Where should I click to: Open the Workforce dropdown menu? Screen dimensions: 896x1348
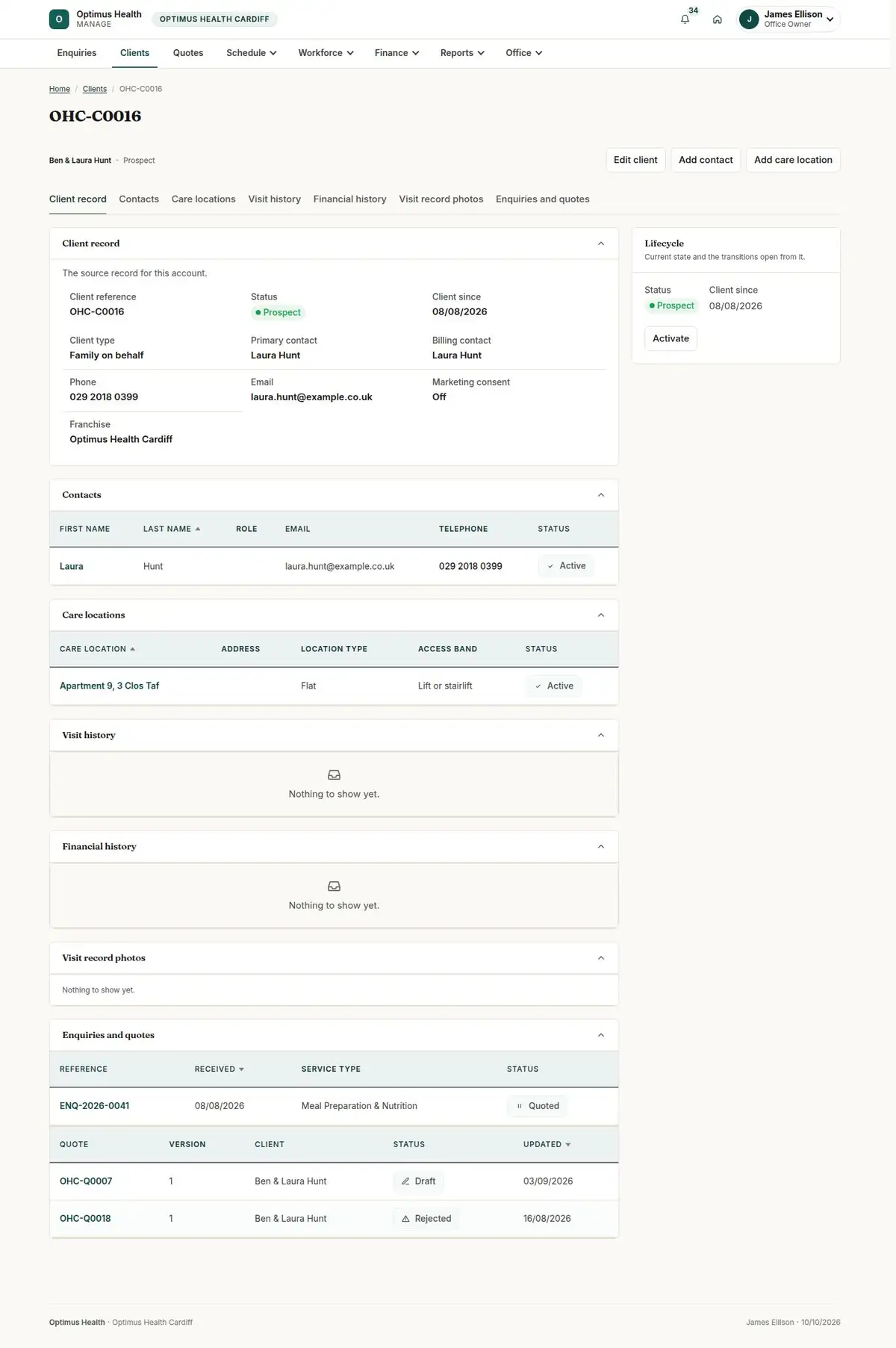click(x=326, y=53)
